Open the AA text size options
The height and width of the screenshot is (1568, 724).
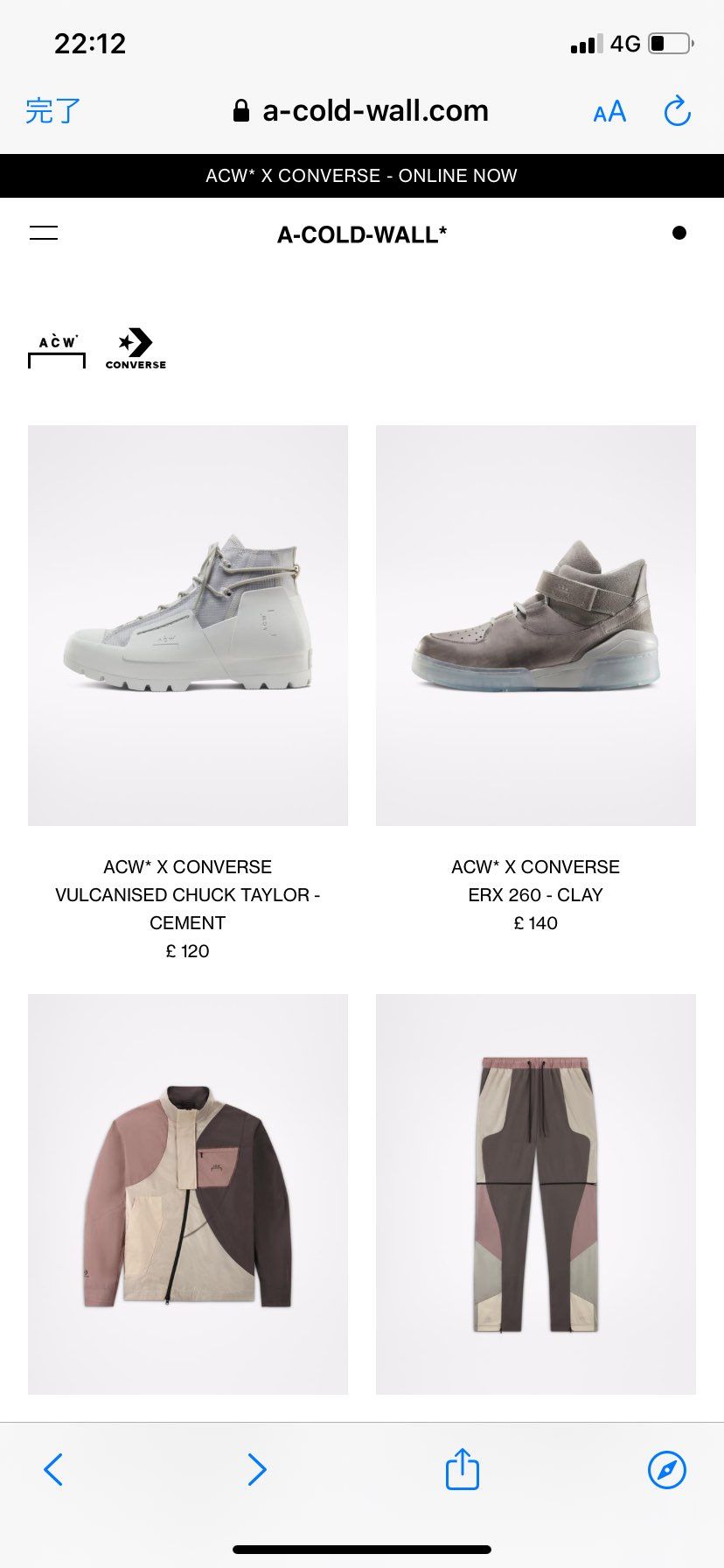tap(609, 112)
